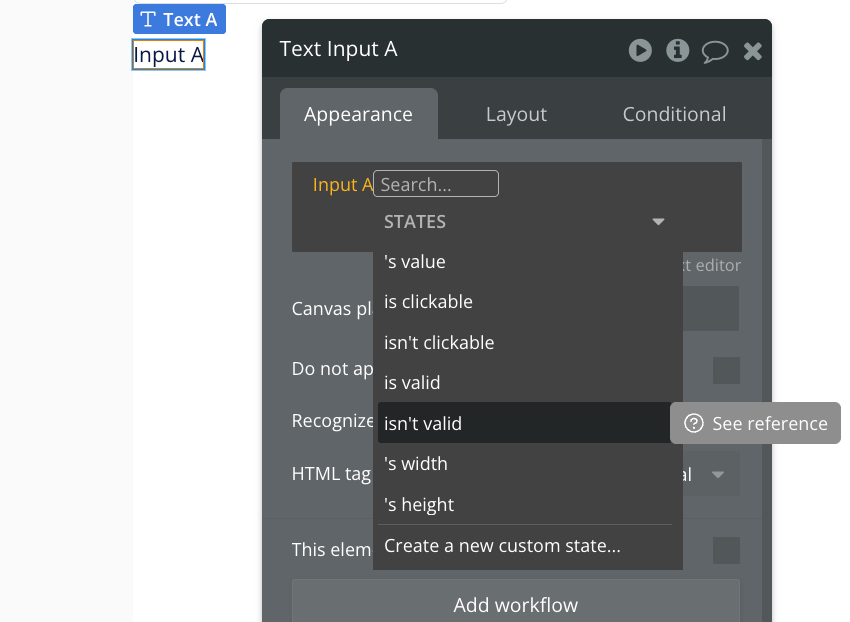The image size is (850, 622).
Task: Enable the 'This element' checkbox
Action: click(x=726, y=550)
